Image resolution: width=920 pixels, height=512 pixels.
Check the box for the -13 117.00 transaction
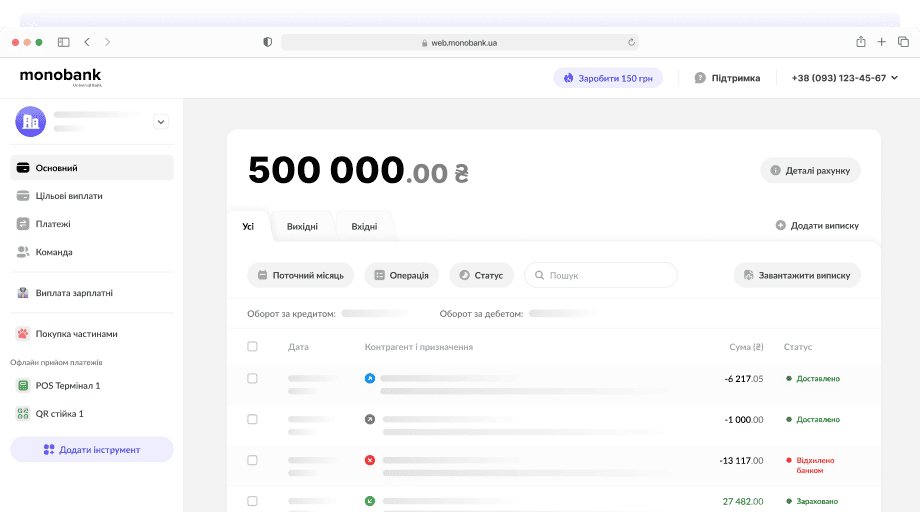click(x=252, y=460)
